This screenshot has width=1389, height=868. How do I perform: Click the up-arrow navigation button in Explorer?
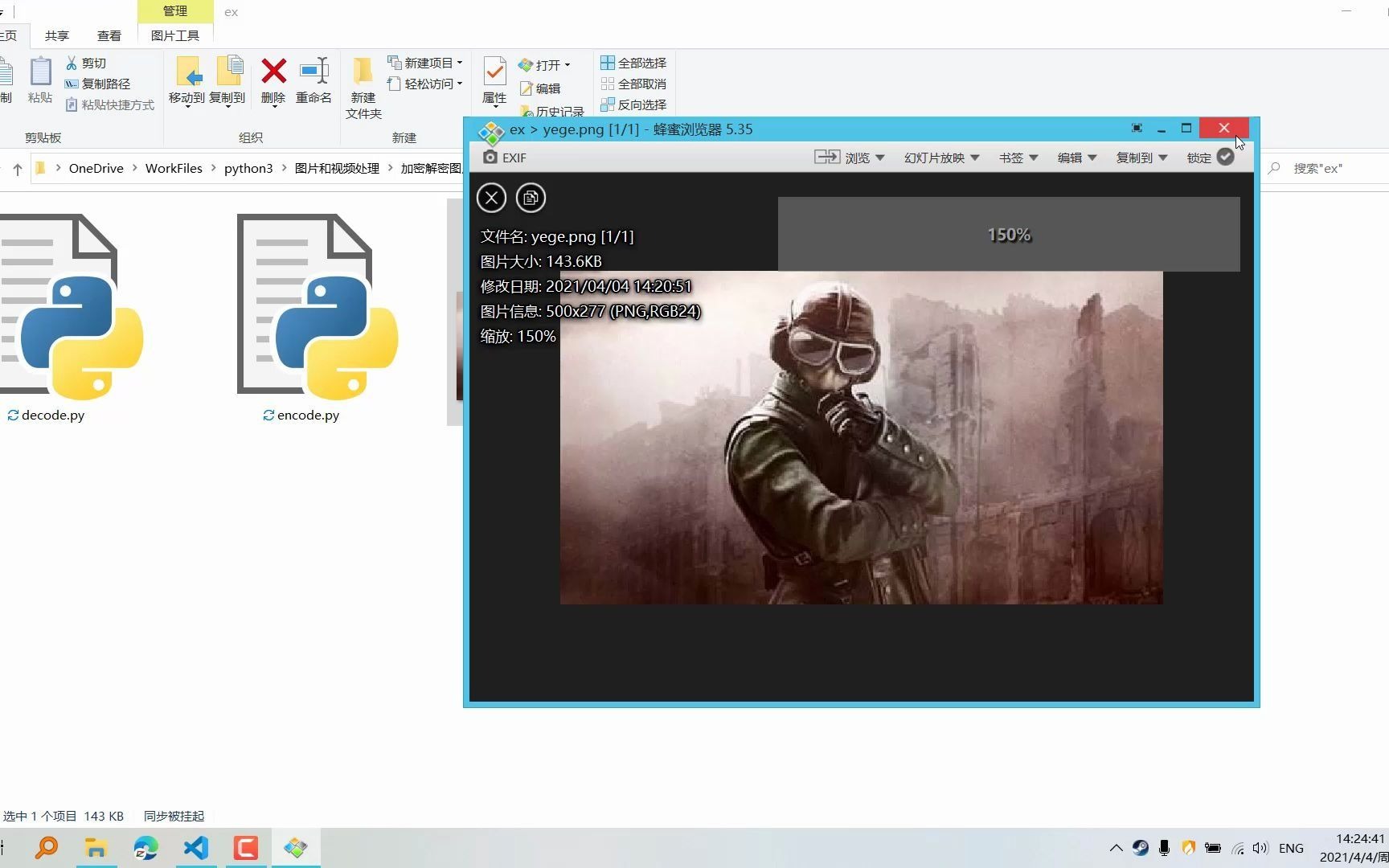18,169
